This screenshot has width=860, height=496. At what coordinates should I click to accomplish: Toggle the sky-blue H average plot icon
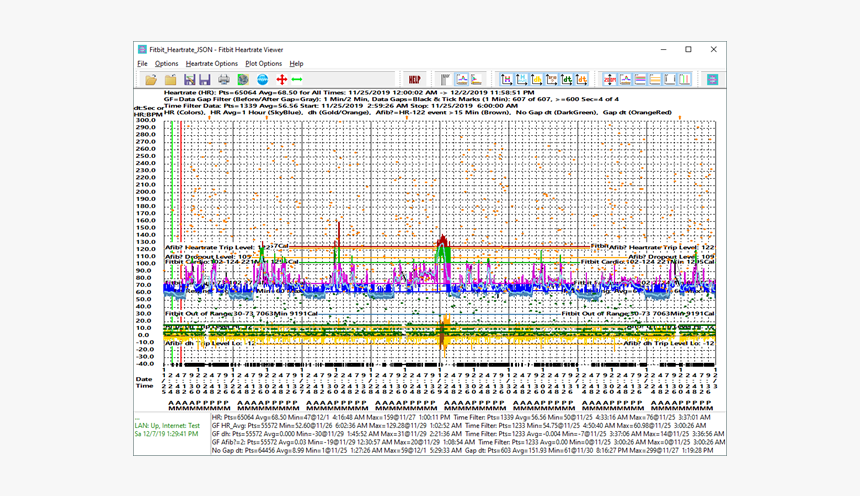[x=521, y=80]
